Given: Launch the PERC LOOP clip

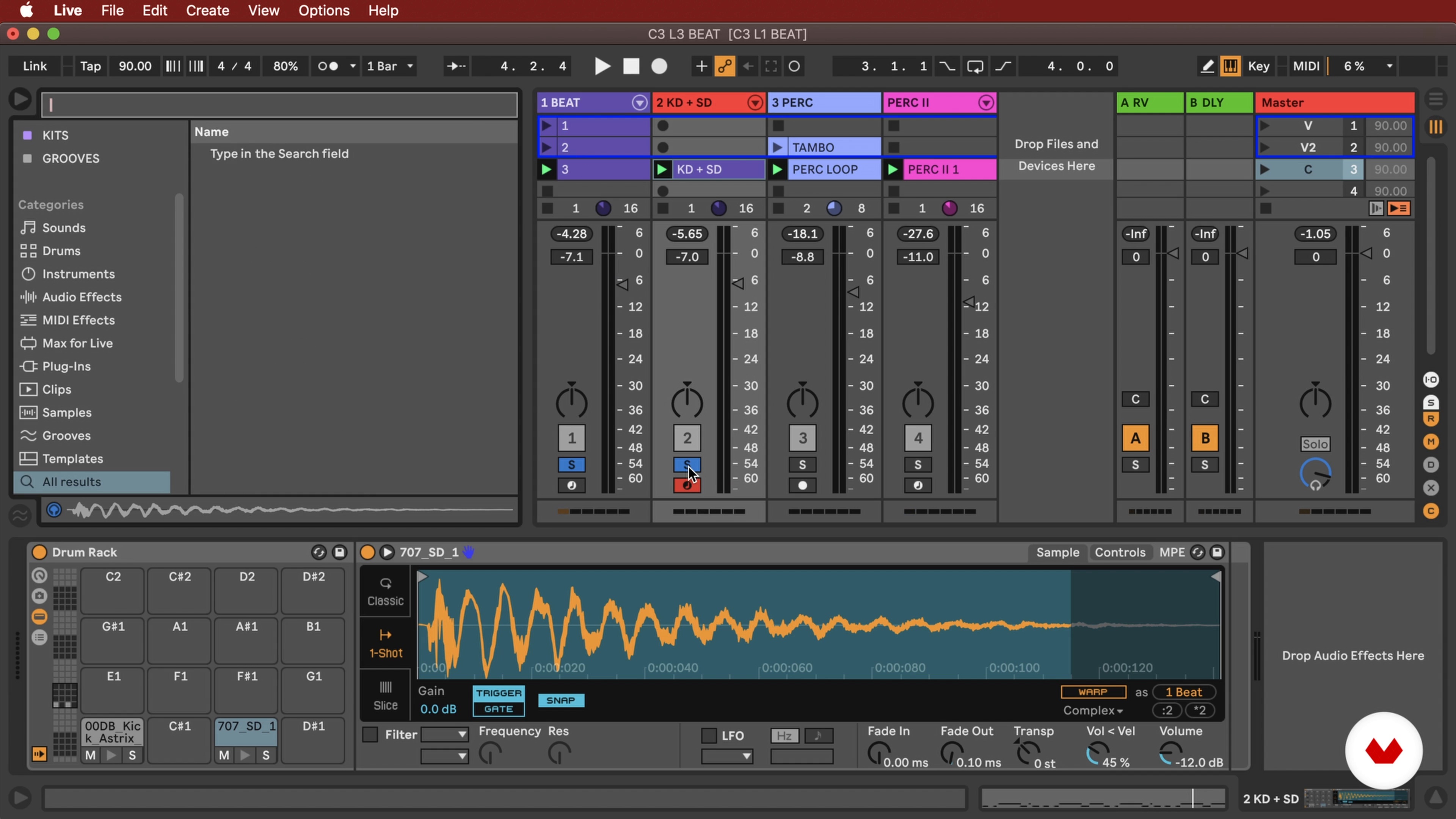Looking at the screenshot, I should [777, 169].
